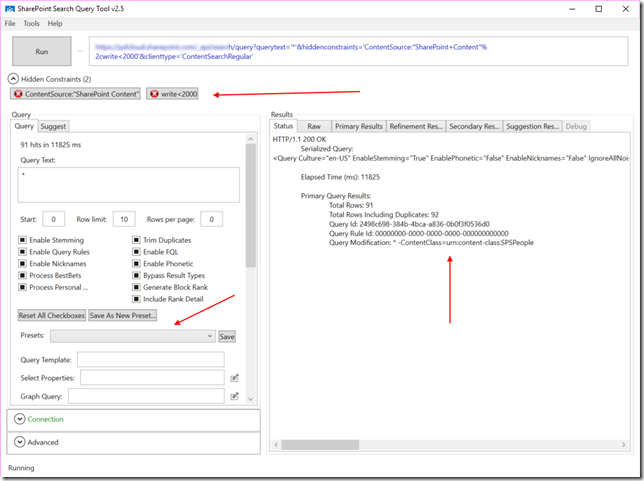Open the Refinement Results tab
This screenshot has height=481, width=644.
(416, 127)
